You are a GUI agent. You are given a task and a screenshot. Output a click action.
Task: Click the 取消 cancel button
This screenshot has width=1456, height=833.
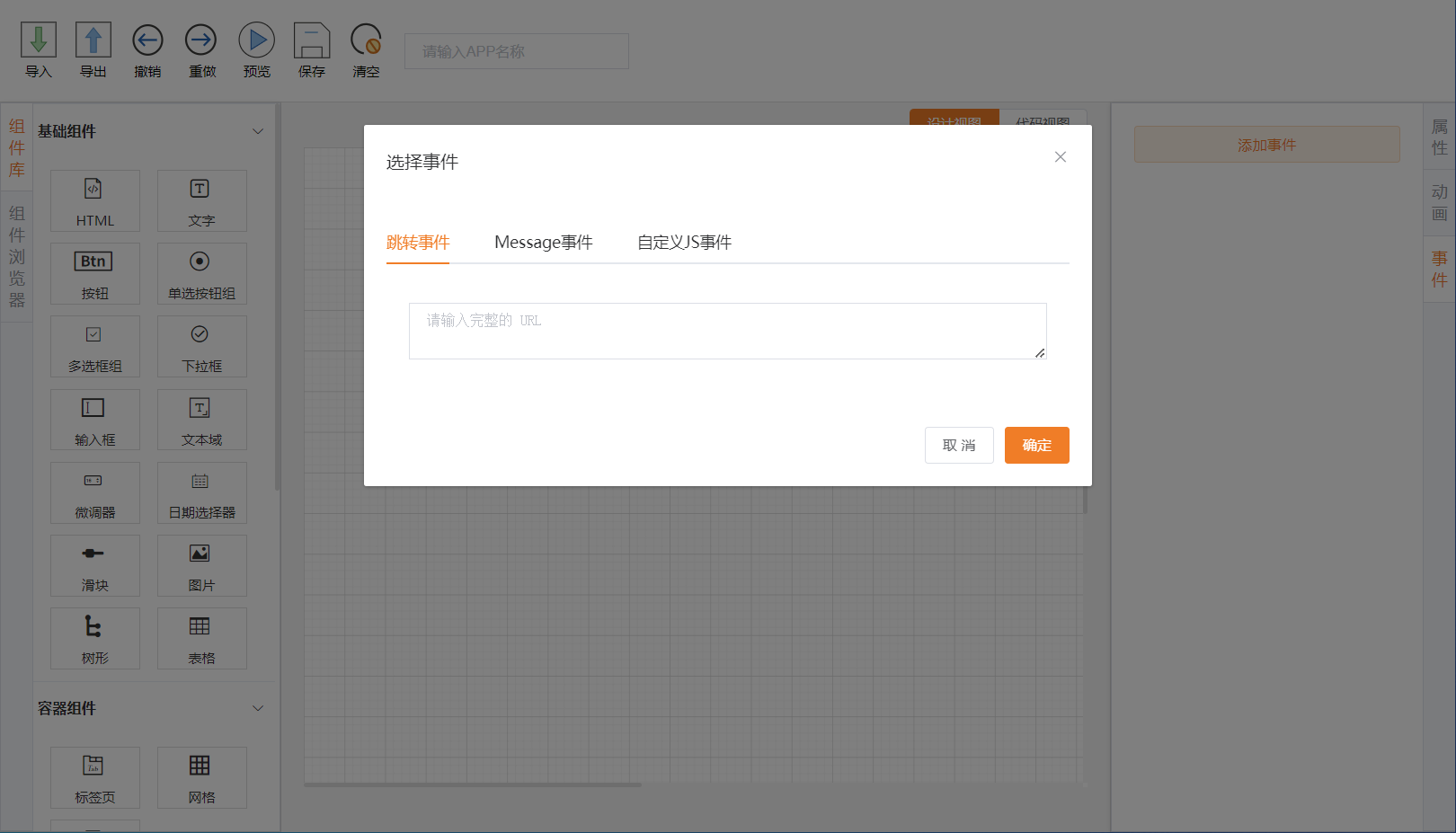[959, 446]
